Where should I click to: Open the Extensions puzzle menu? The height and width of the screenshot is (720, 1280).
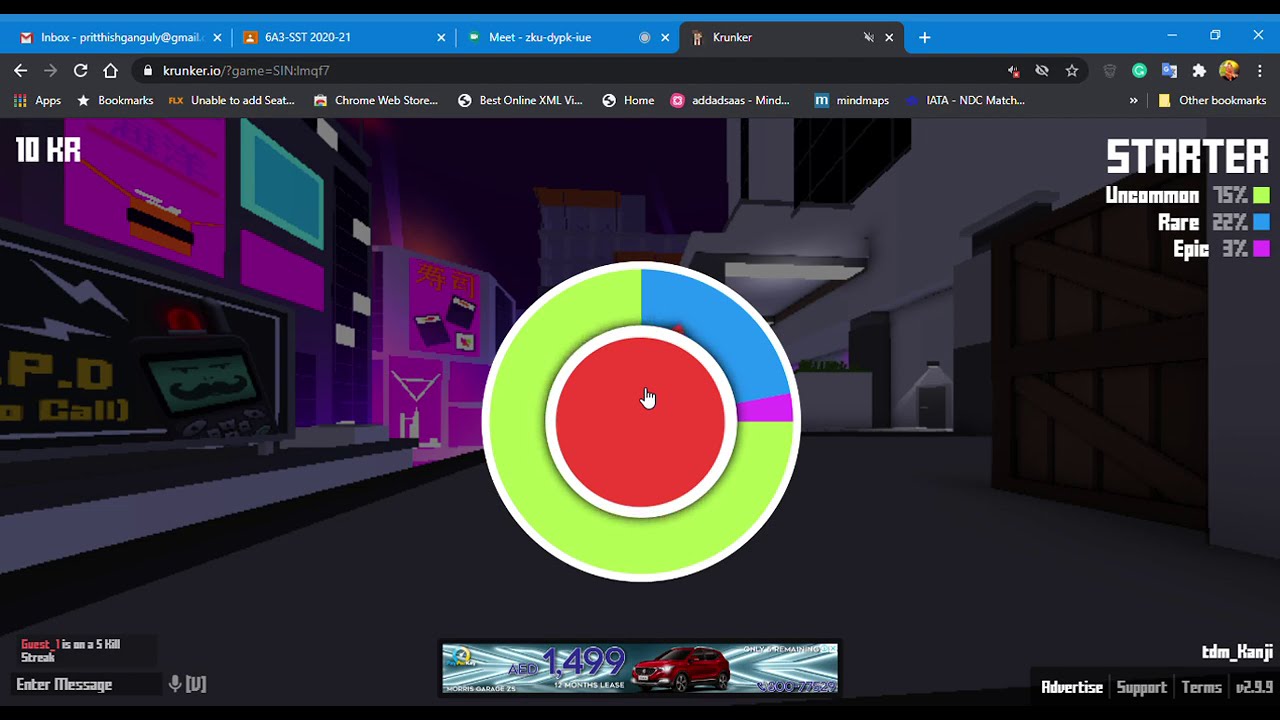pos(1199,71)
